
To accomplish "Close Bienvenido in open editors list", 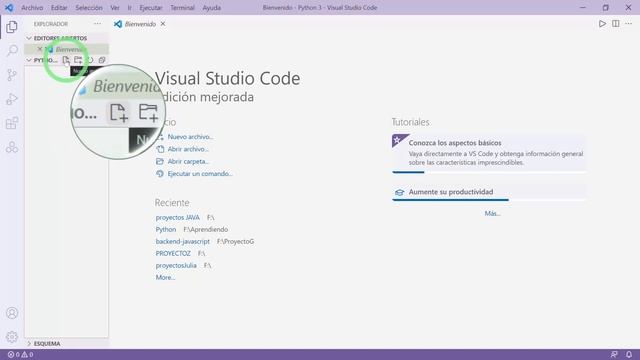I will pos(40,49).
